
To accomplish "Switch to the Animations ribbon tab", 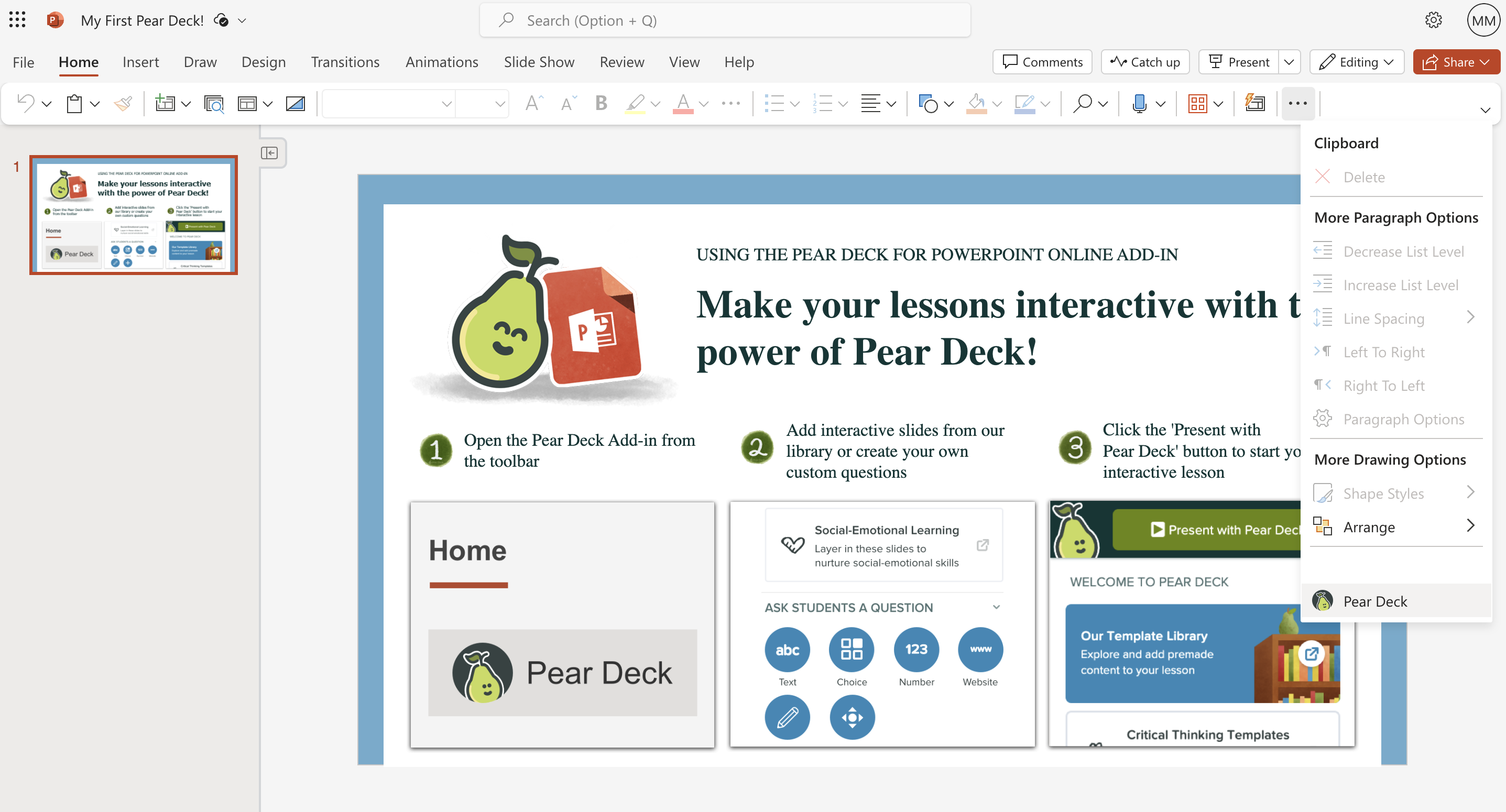I will (442, 62).
